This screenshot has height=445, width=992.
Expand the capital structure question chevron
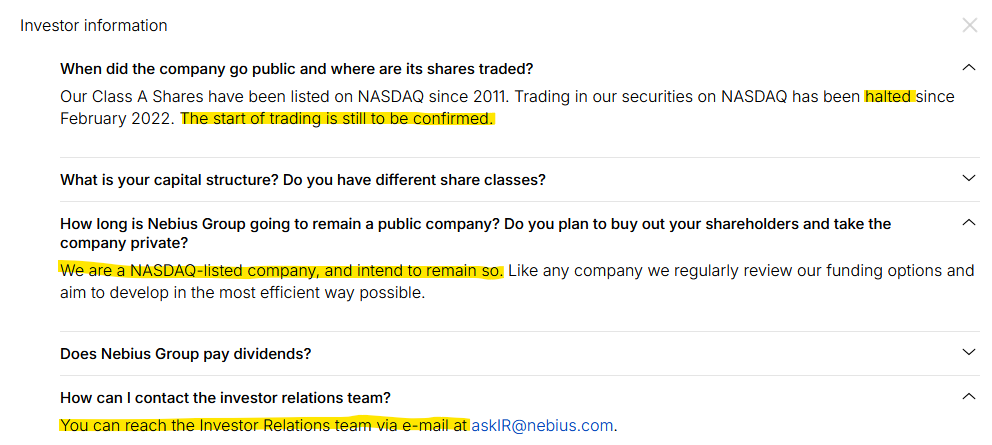pos(967,179)
